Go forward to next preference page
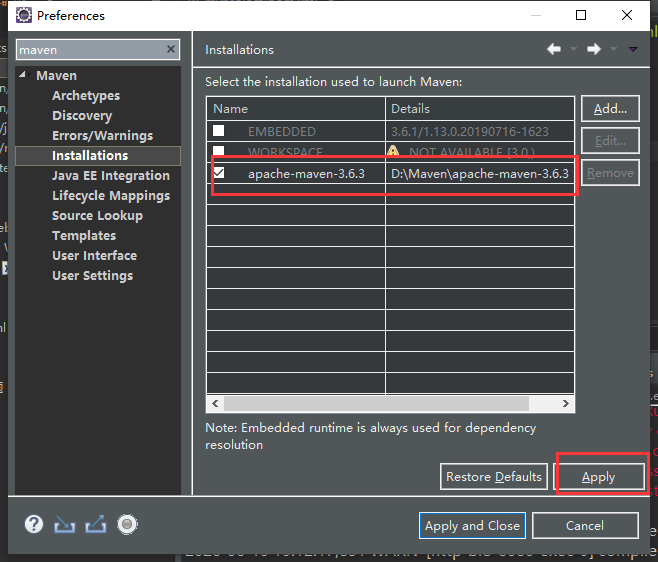Viewport: 658px width, 562px height. 594,49
